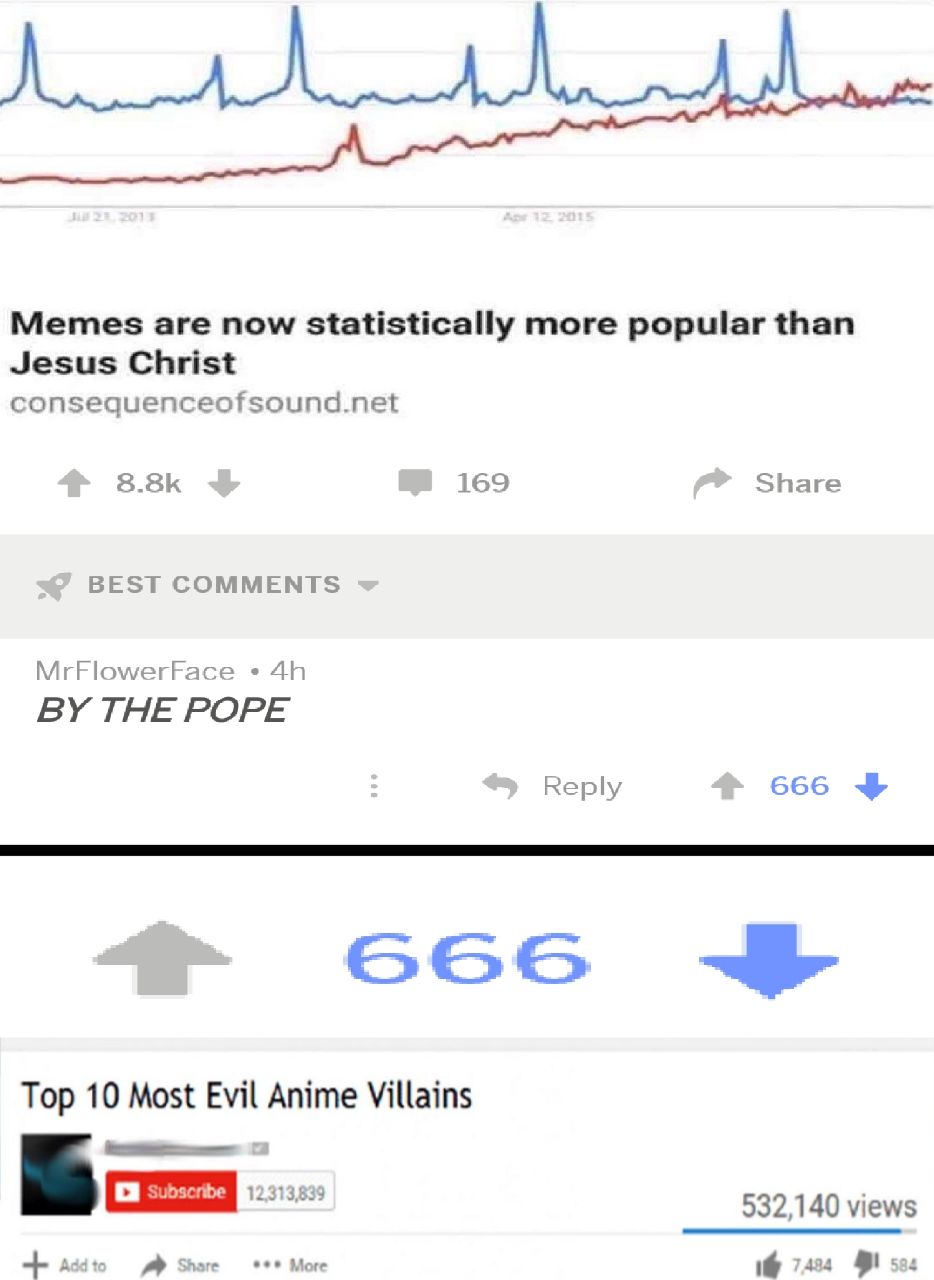The image size is (934, 1280).
Task: Upvote MrFlowerFace's comment with gray arrow
Action: 726,787
